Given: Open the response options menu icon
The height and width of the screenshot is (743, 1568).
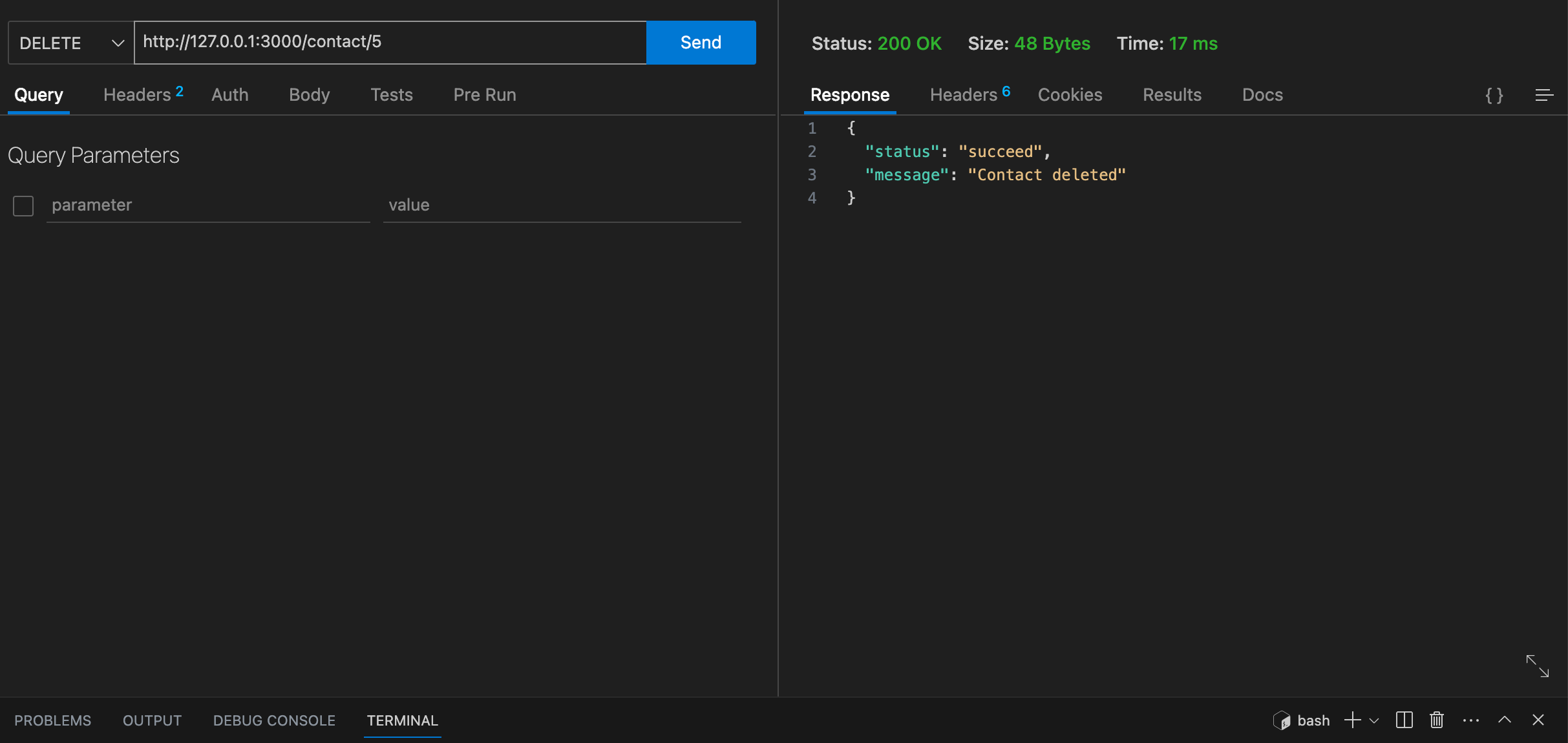Looking at the screenshot, I should (x=1544, y=96).
